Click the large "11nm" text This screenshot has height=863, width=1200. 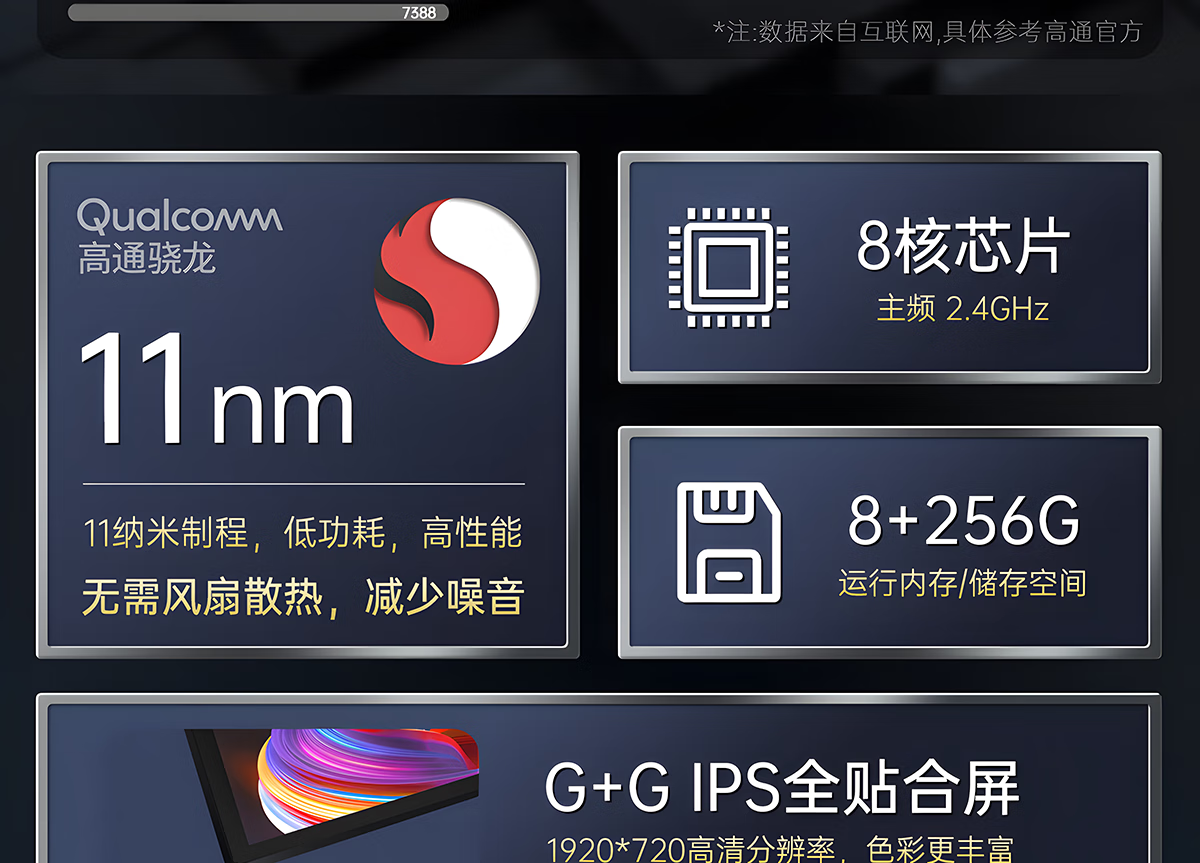[x=217, y=388]
